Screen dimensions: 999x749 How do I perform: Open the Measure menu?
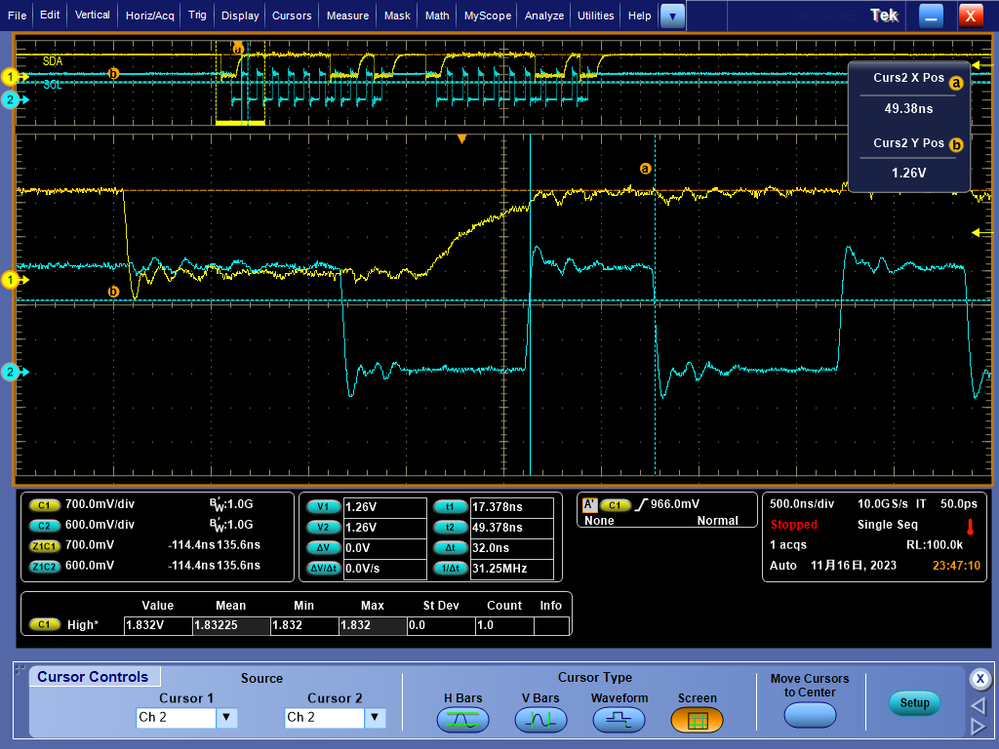point(348,15)
